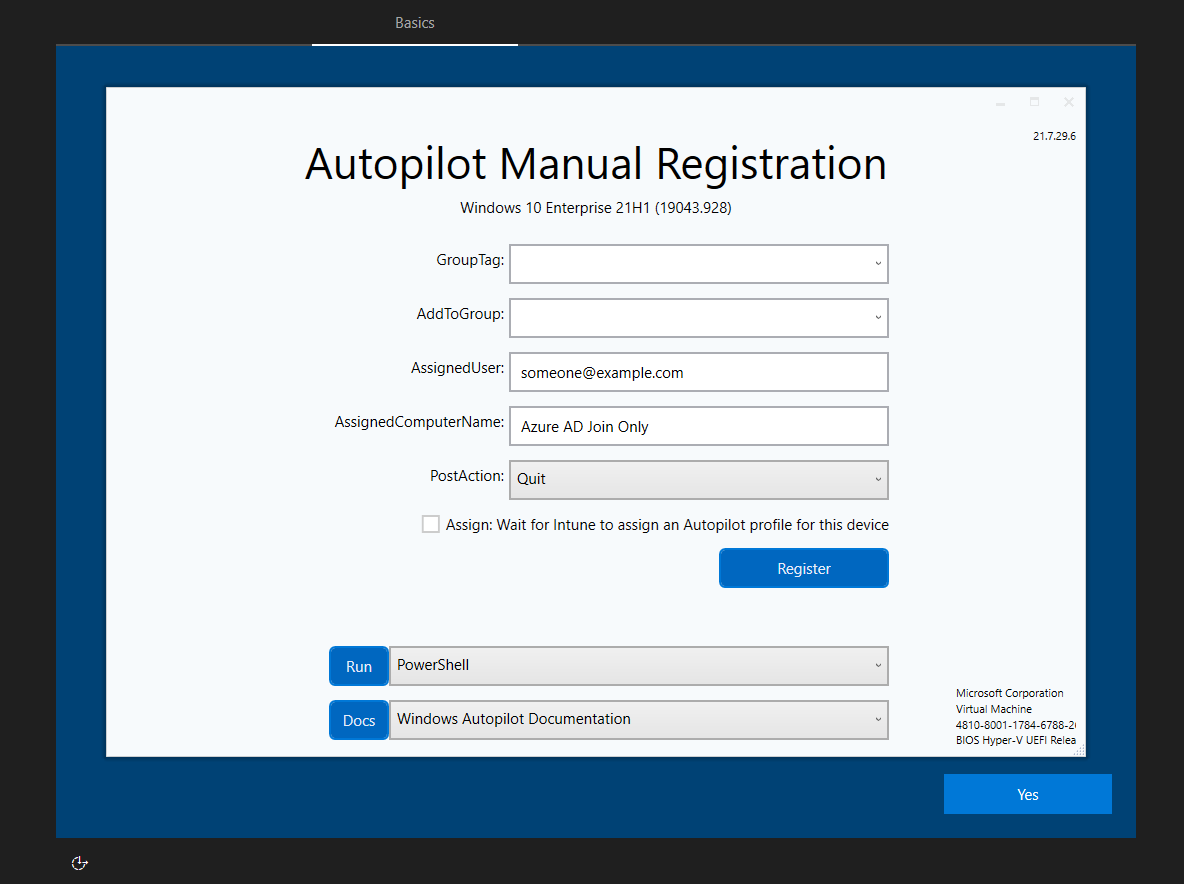Click the version number 21.7.29.6

tap(1054, 136)
